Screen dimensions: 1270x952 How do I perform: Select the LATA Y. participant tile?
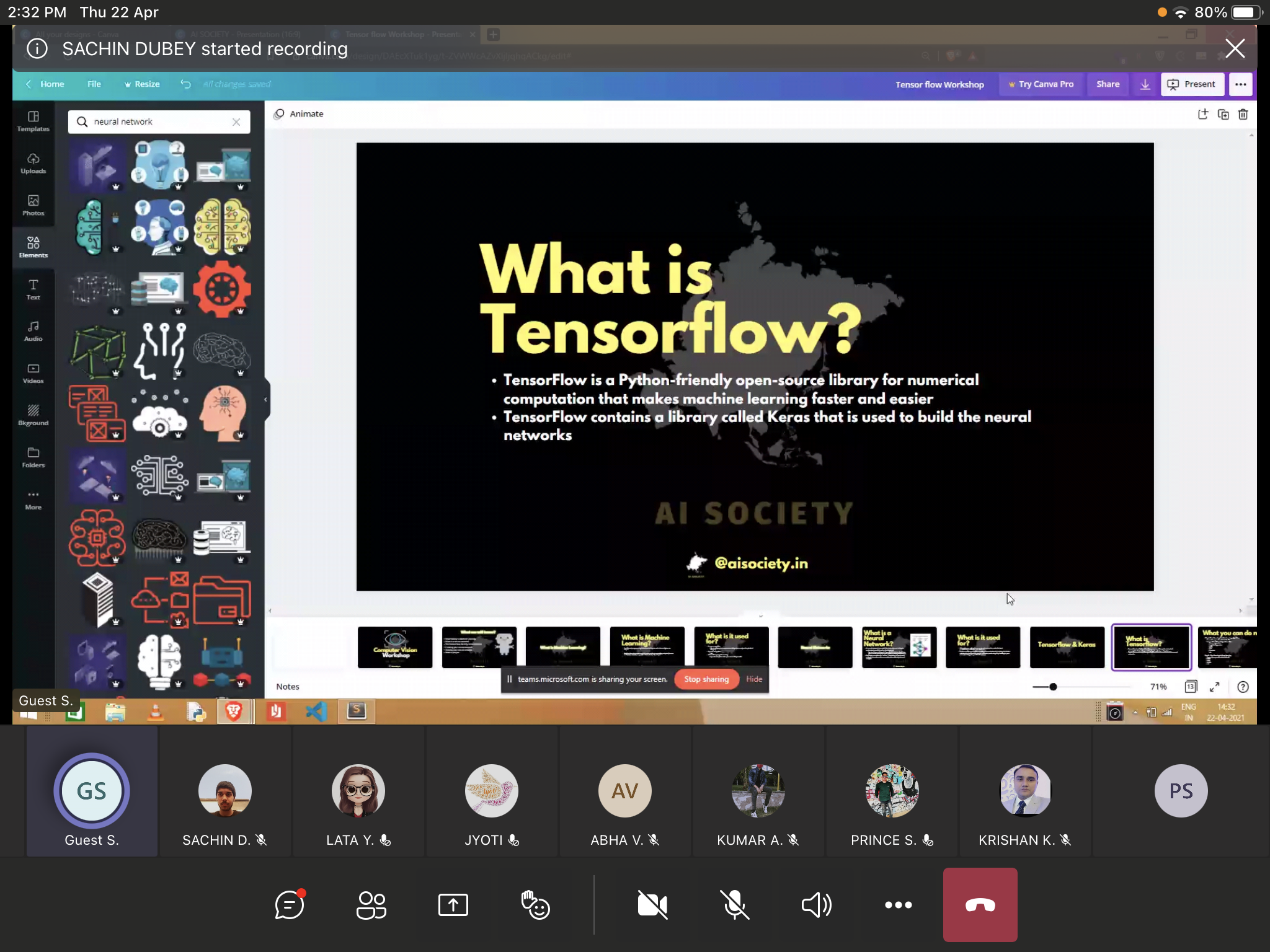[x=358, y=792]
